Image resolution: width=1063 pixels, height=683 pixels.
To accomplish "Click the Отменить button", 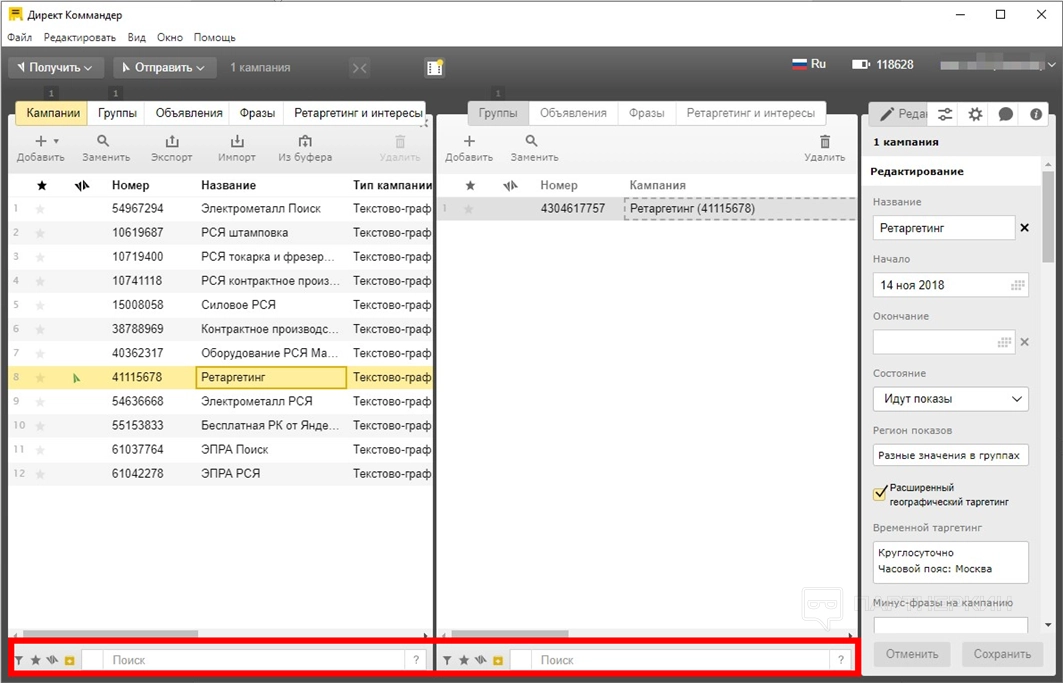I will (x=913, y=654).
